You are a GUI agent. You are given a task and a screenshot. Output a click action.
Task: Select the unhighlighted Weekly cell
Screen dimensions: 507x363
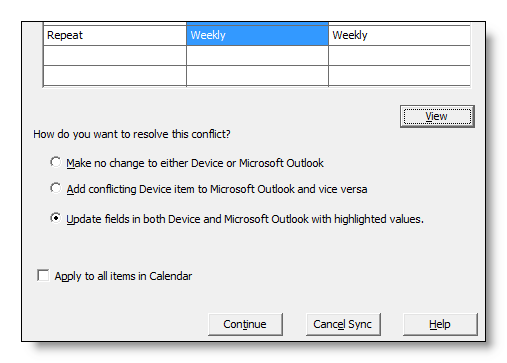[x=399, y=35]
